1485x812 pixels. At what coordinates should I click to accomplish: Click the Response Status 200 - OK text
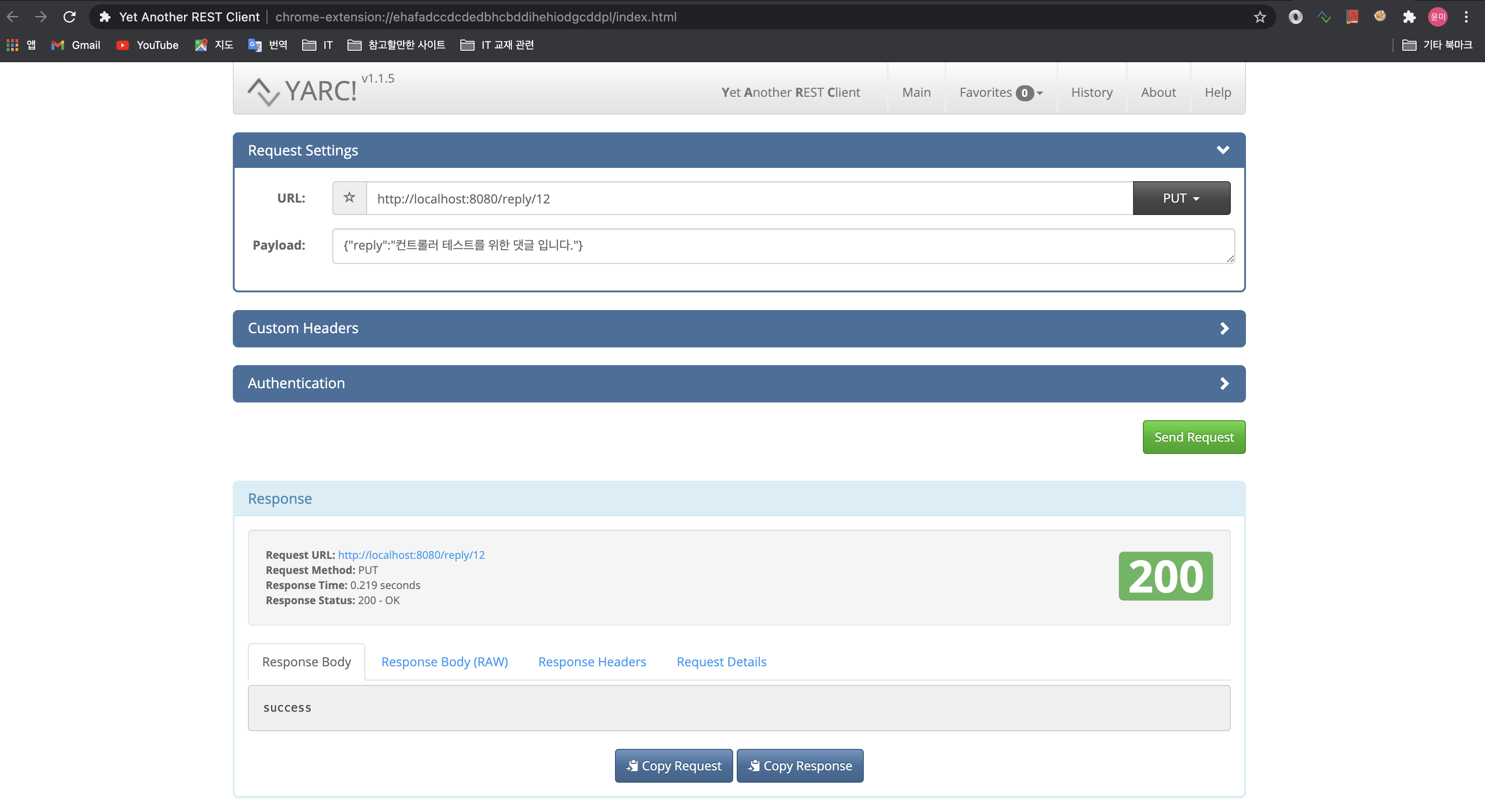click(x=333, y=600)
